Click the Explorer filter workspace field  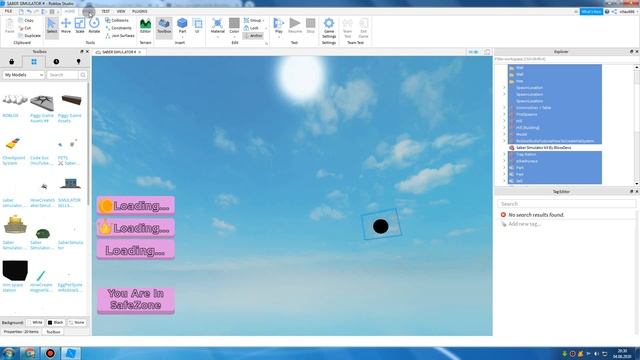pyautogui.click(x=563, y=59)
